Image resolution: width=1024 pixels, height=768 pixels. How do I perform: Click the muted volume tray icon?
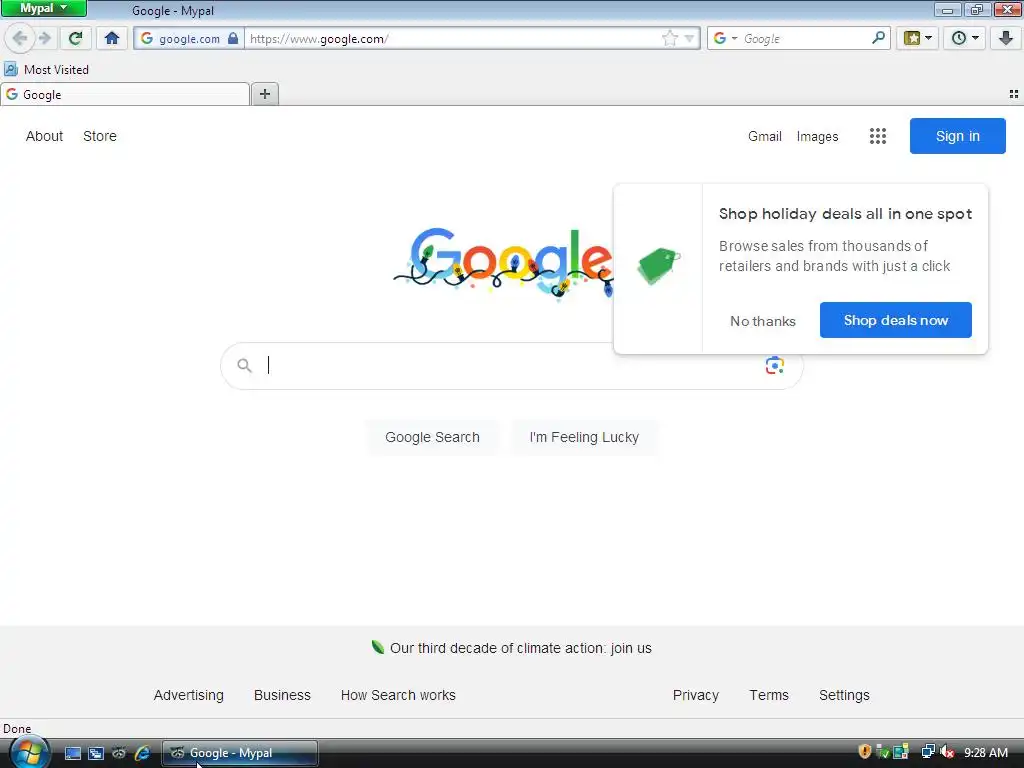(947, 752)
